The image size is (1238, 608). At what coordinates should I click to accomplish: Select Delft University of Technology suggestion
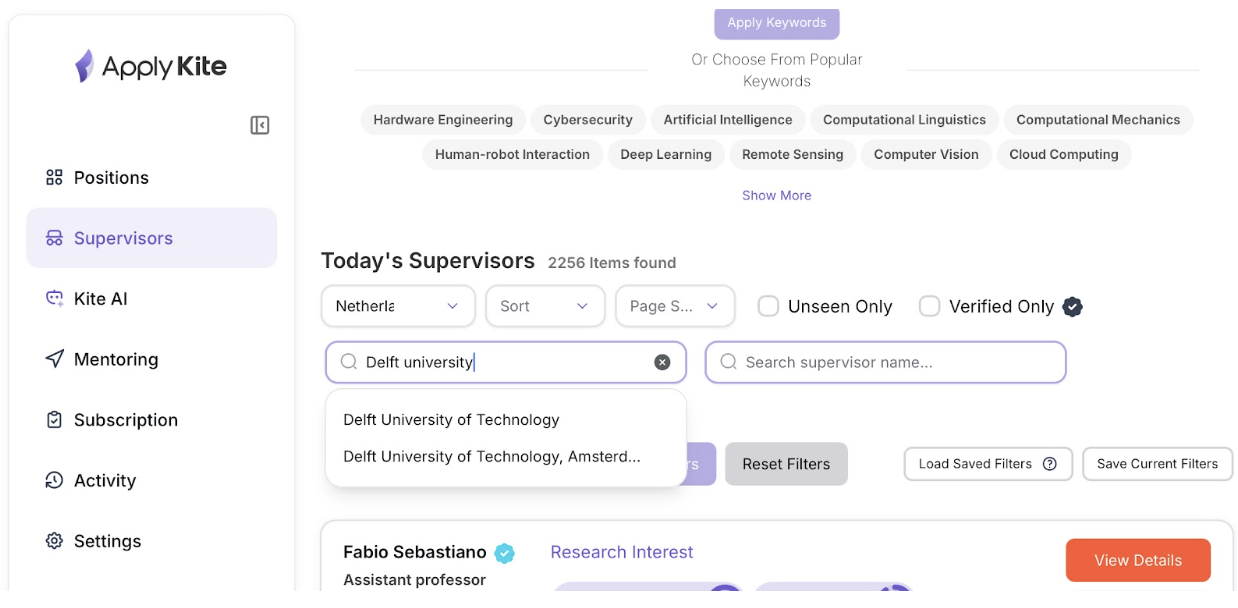(x=451, y=420)
